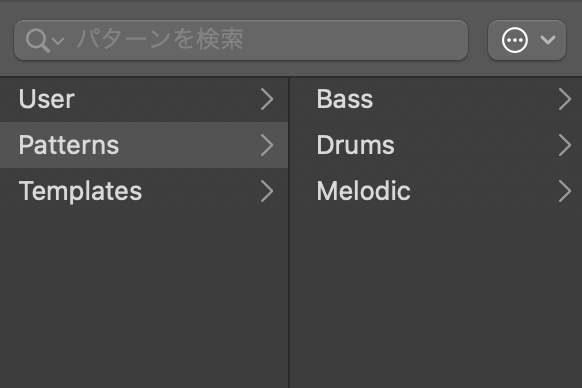Expand the Templates row chevron
This screenshot has width=582, height=388.
pyautogui.click(x=267, y=191)
